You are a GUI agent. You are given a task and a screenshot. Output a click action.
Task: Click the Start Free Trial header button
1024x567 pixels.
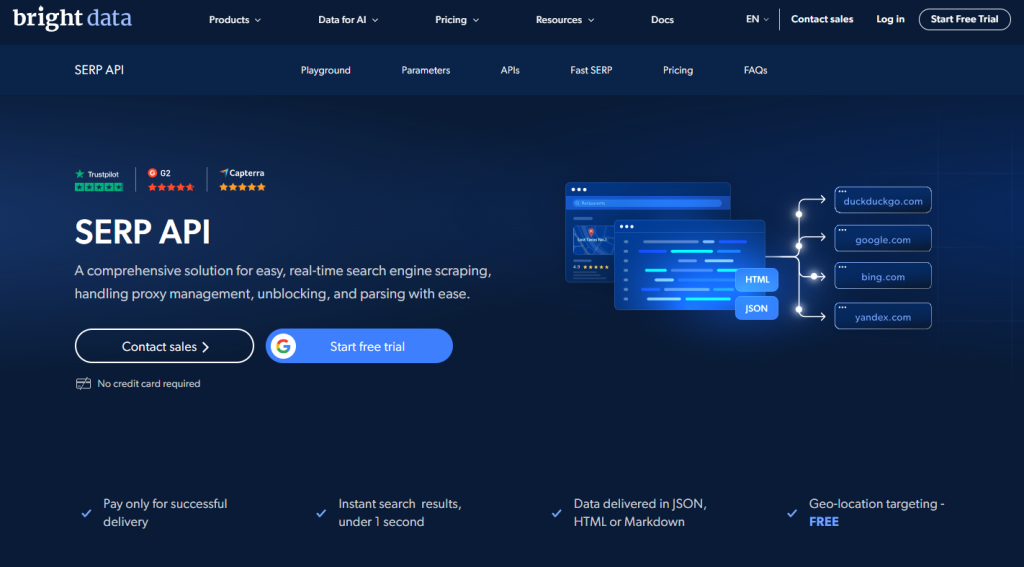tap(965, 19)
